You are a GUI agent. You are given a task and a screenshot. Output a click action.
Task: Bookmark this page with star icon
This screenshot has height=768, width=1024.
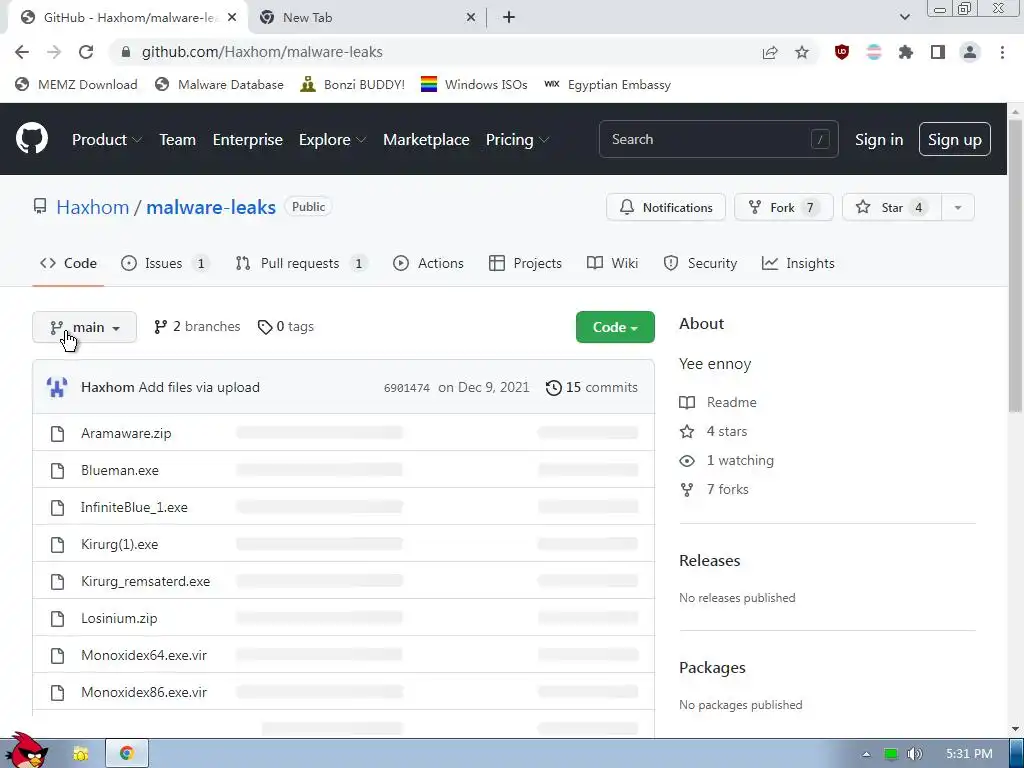(802, 52)
